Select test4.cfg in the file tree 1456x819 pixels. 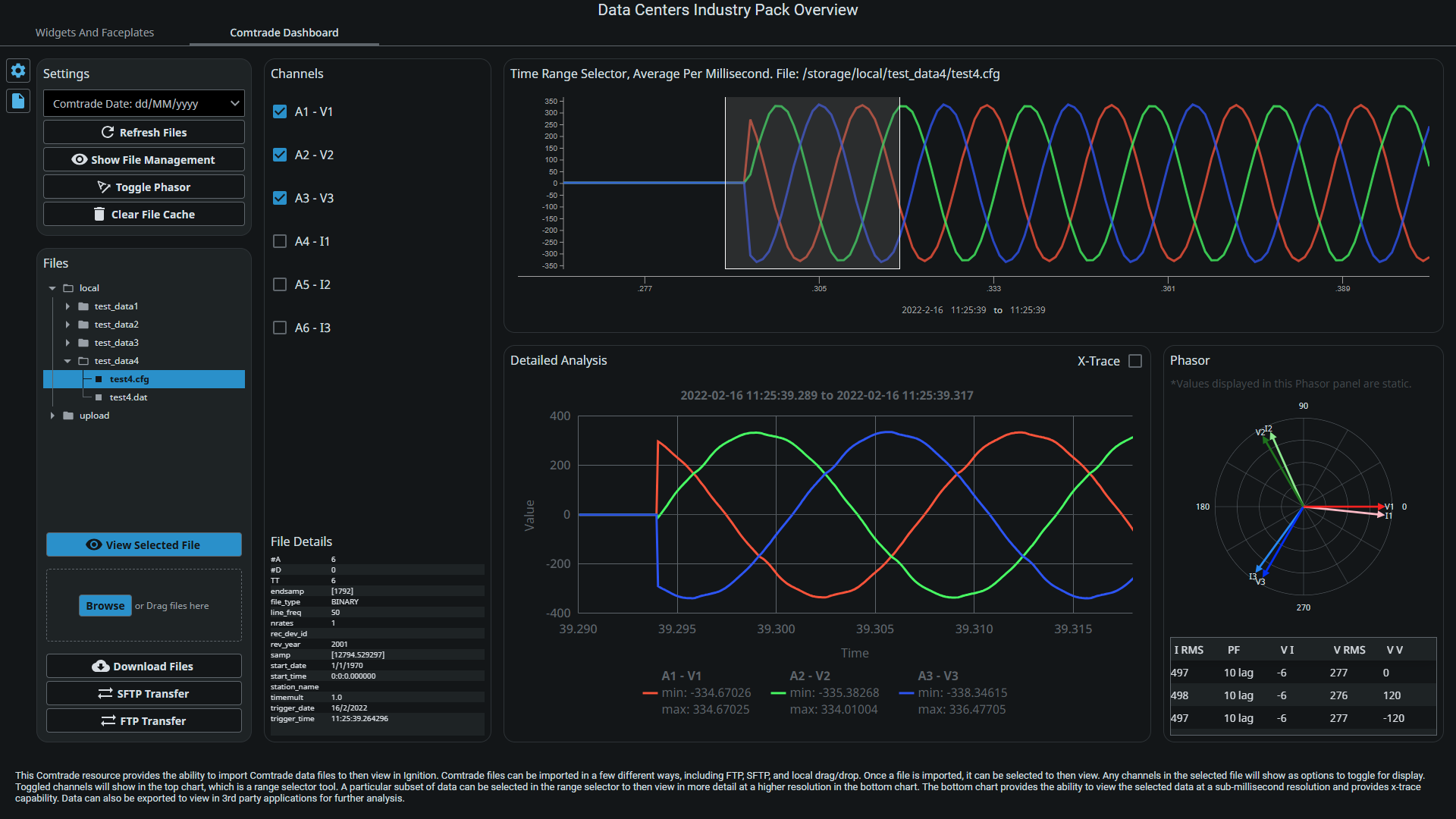(144, 379)
